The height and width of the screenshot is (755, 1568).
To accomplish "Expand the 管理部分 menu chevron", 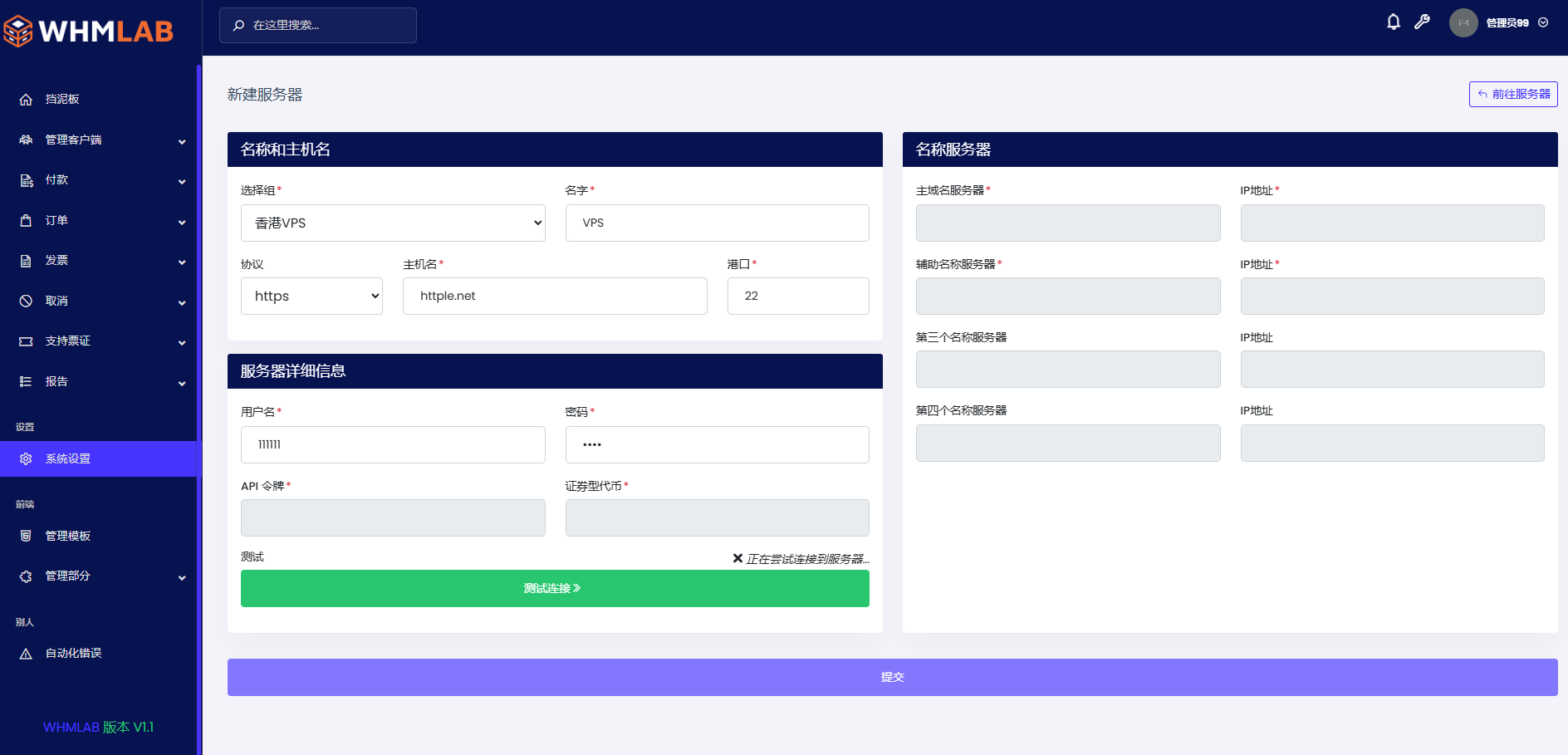I will point(182,578).
